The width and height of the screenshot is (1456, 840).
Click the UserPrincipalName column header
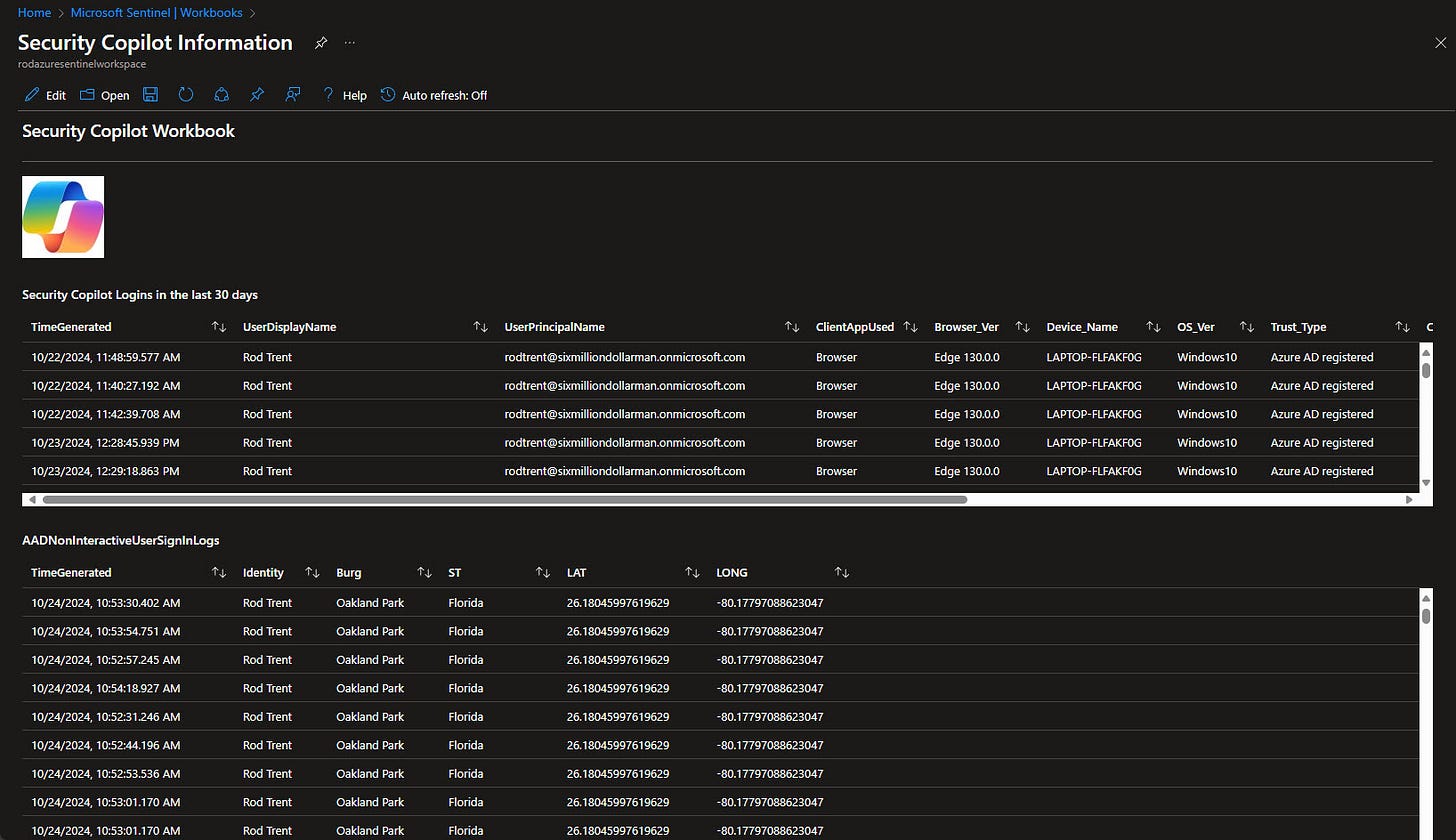(x=555, y=327)
